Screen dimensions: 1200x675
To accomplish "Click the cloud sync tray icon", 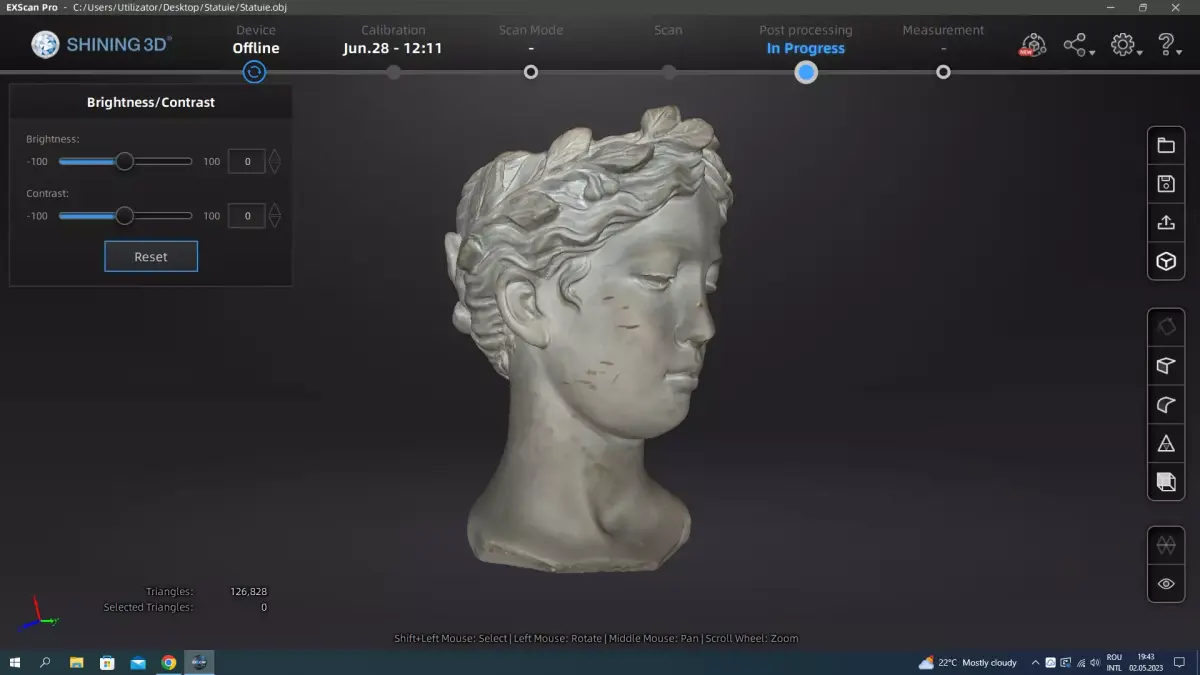I will (x=1050, y=662).
